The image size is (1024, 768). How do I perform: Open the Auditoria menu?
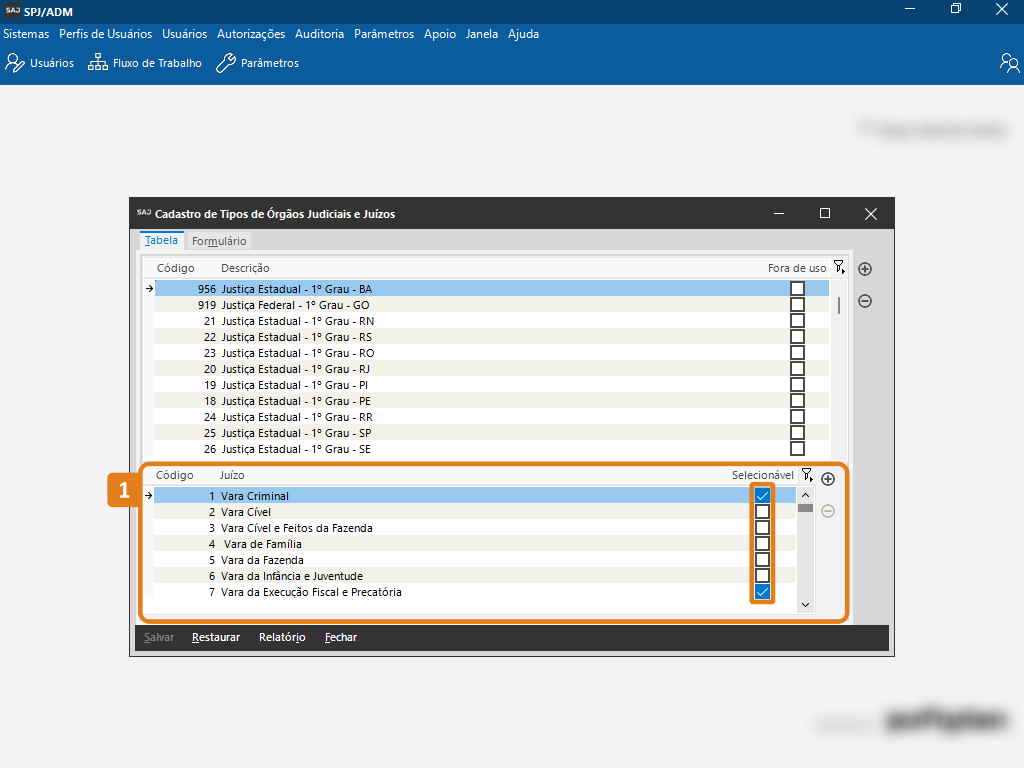click(x=319, y=34)
